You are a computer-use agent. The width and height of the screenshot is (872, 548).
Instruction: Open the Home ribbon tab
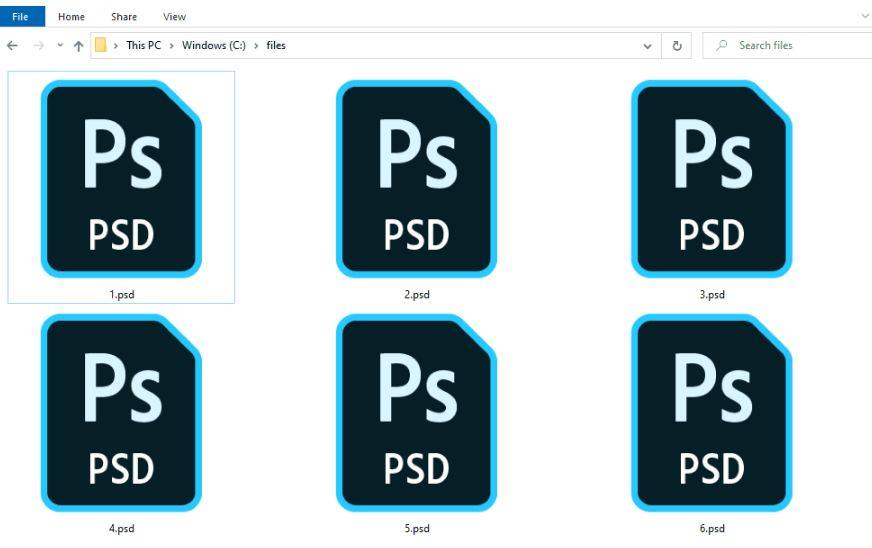pos(71,17)
